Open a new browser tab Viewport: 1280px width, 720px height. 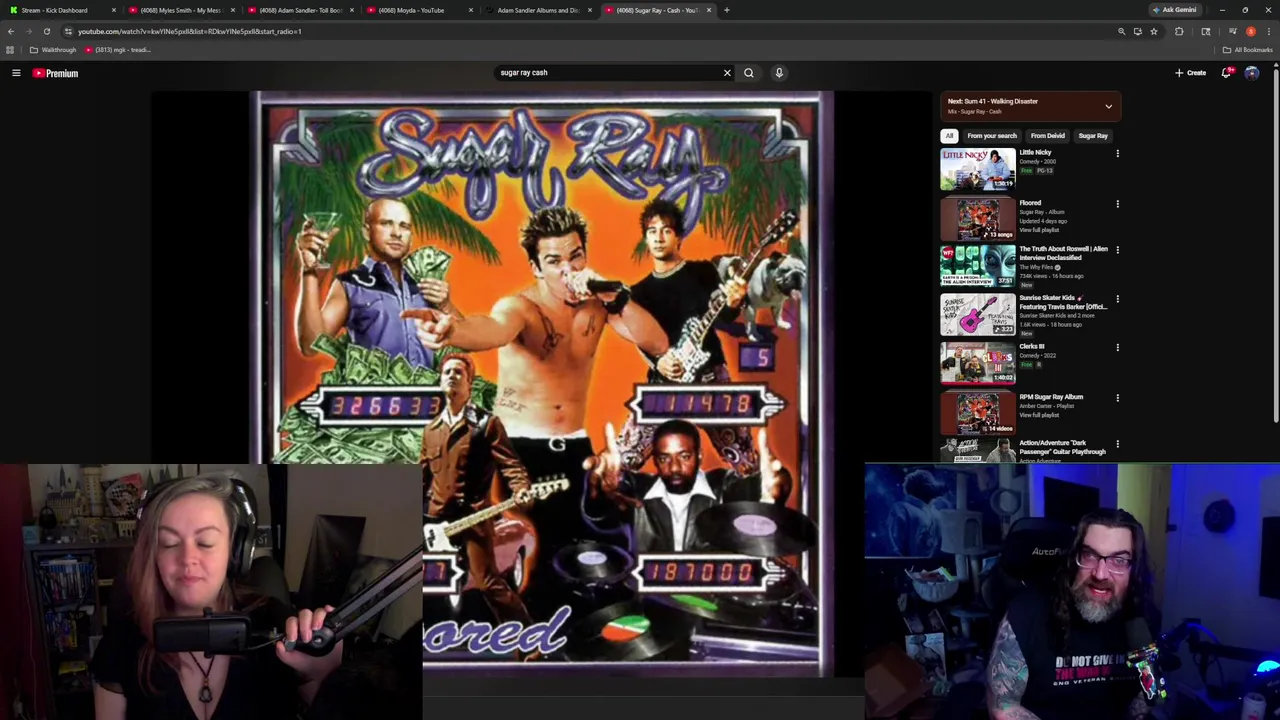(x=726, y=10)
